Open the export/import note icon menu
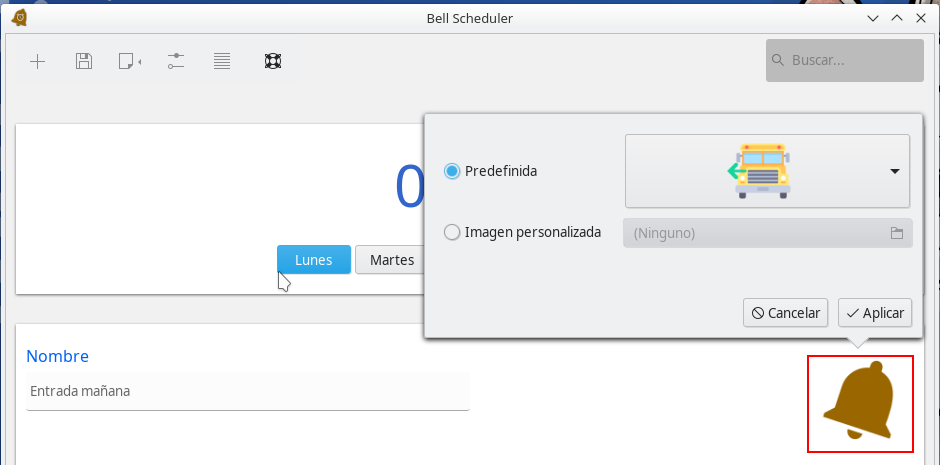This screenshot has width=940, height=465. tap(129, 62)
